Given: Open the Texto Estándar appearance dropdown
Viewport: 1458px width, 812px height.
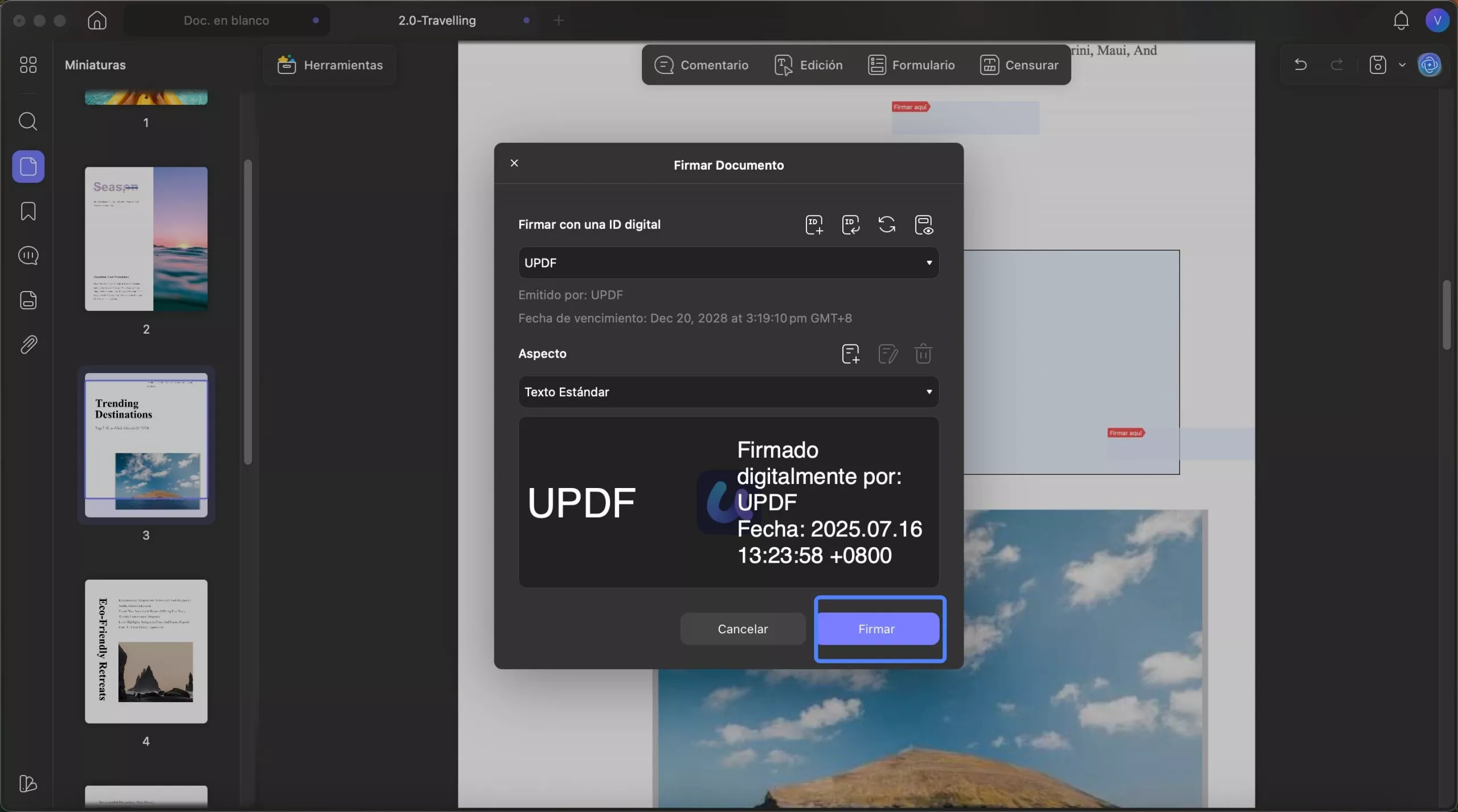Looking at the screenshot, I should click(728, 392).
